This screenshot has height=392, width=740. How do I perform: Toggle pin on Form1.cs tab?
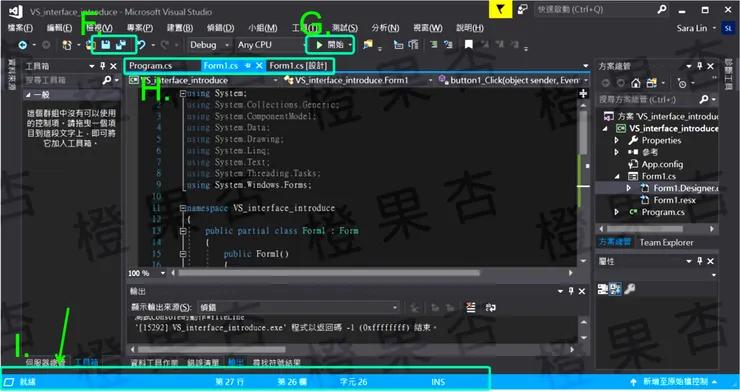click(248, 66)
